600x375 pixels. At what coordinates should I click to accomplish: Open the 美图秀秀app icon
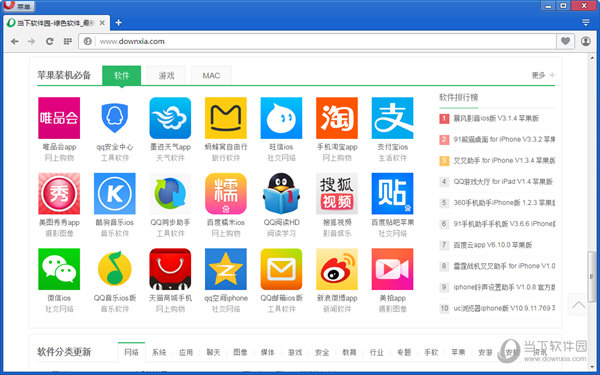[59, 194]
